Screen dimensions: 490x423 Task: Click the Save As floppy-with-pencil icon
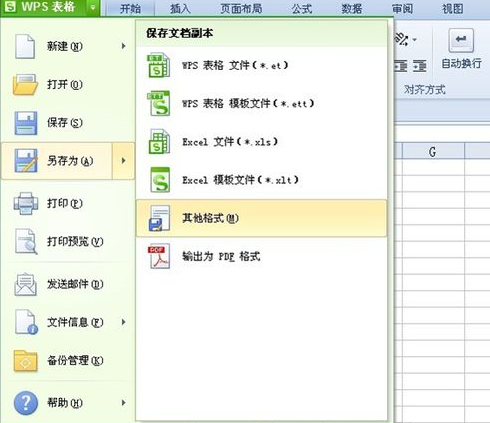pyautogui.click(x=26, y=161)
